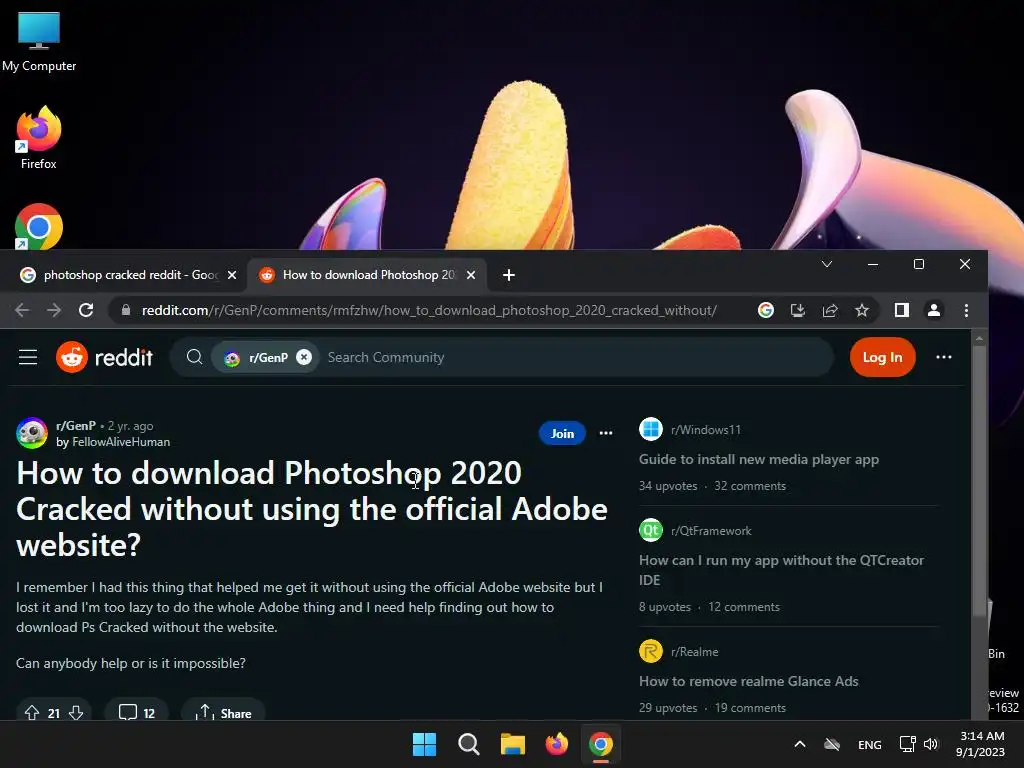Open volume control in tray
Screen dimensions: 1024x768
tap(932, 744)
